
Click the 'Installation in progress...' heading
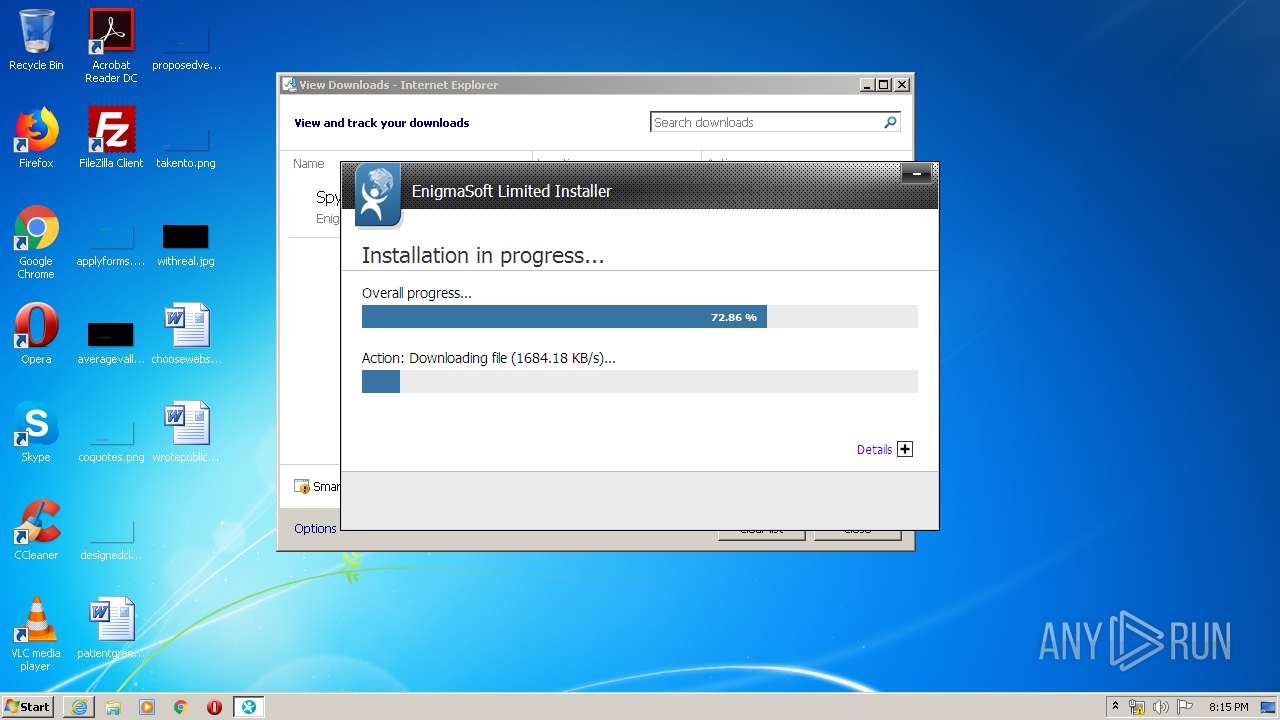(483, 256)
